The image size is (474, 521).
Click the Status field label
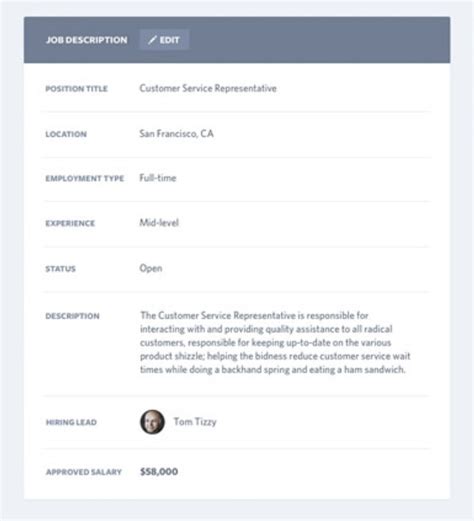pos(60,269)
